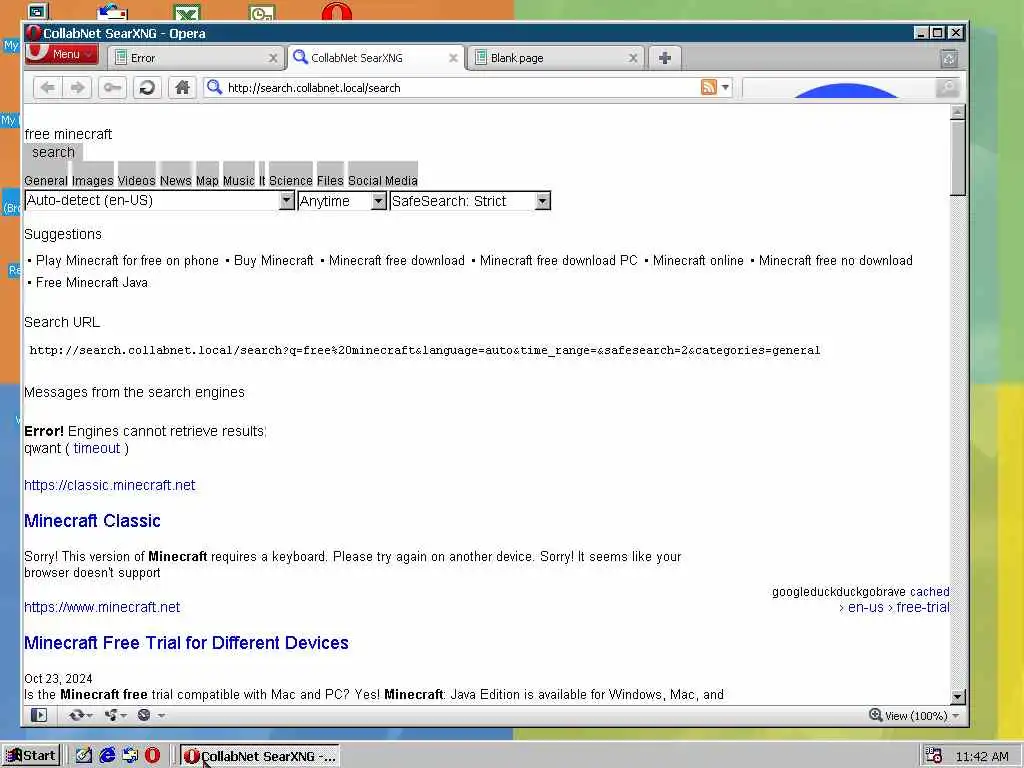The height and width of the screenshot is (768, 1024).
Task: Click suggestion Play Minecraft for free on phone
Action: pos(127,261)
